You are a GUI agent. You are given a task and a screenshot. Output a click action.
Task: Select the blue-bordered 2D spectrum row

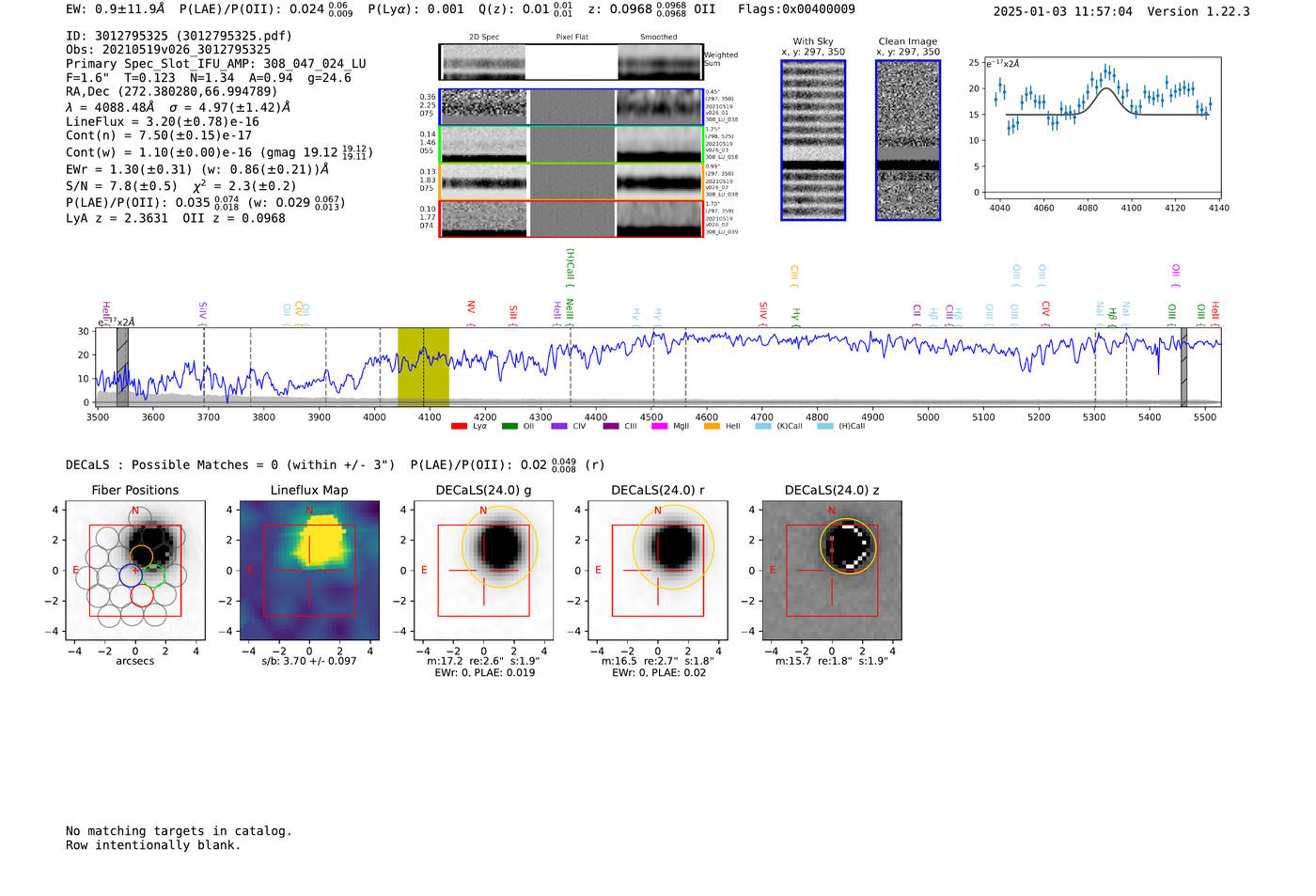572,107
